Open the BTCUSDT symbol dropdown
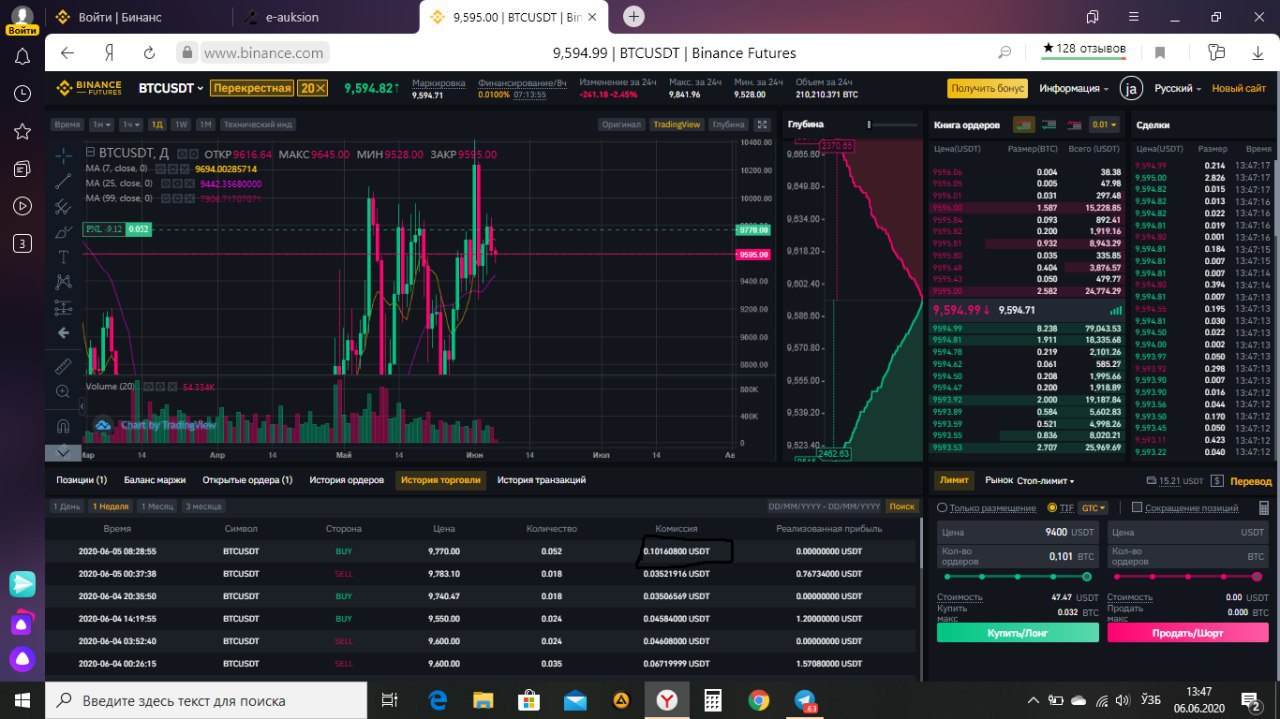 coord(171,88)
